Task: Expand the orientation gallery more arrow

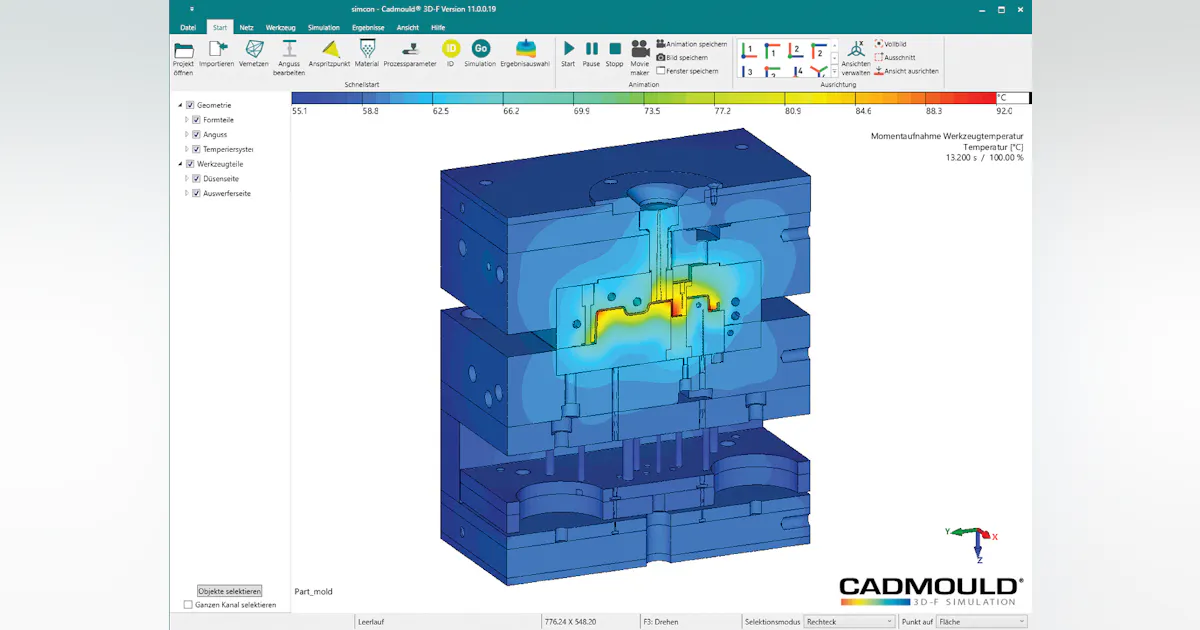Action: [x=834, y=73]
